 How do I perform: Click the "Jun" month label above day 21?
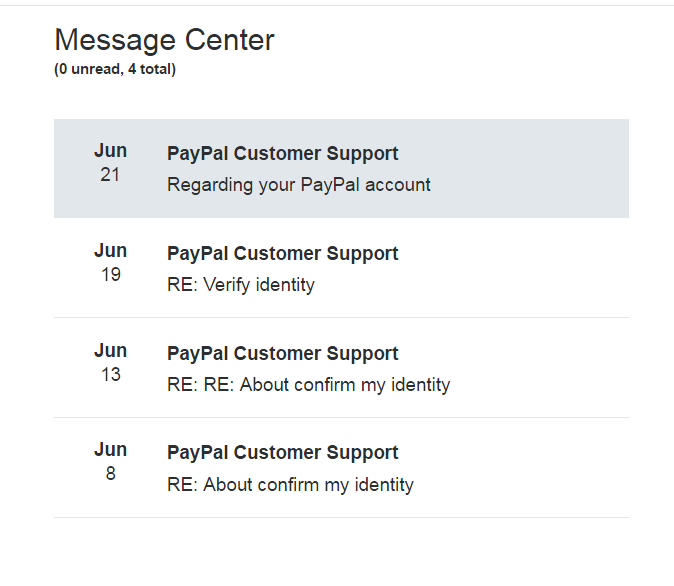click(110, 151)
